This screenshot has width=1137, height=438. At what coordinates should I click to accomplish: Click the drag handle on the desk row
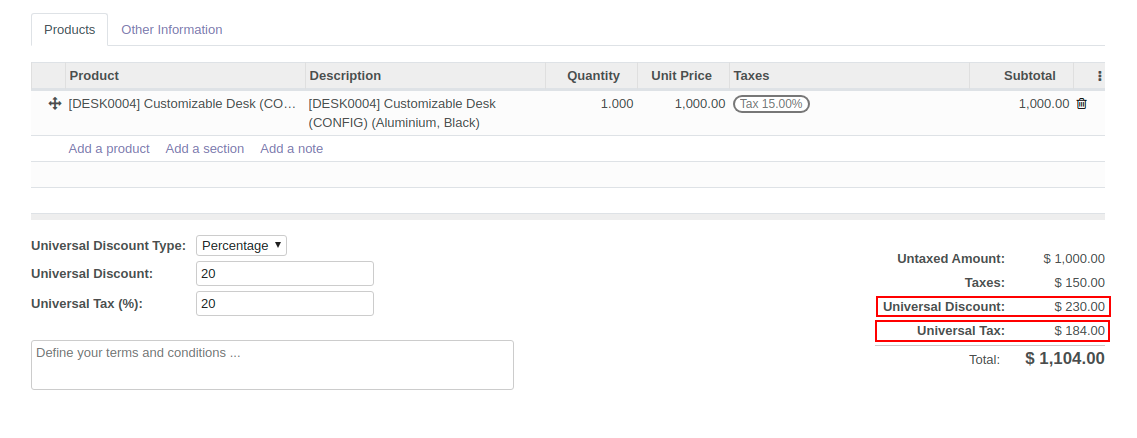[x=54, y=104]
